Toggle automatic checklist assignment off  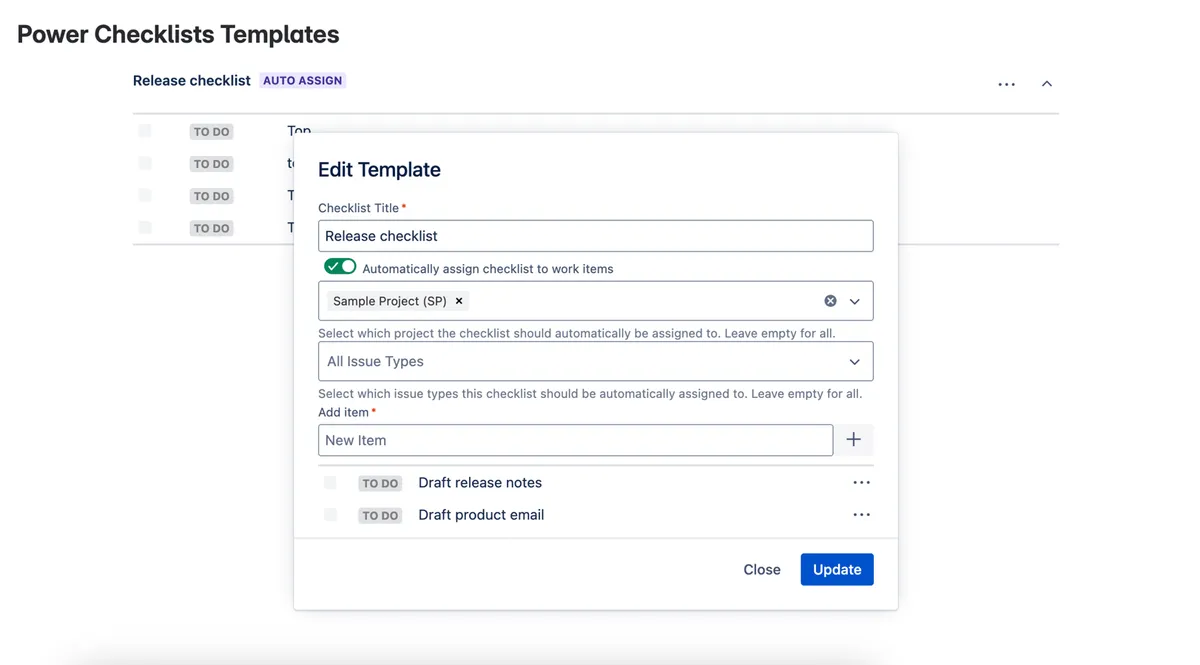pos(340,267)
